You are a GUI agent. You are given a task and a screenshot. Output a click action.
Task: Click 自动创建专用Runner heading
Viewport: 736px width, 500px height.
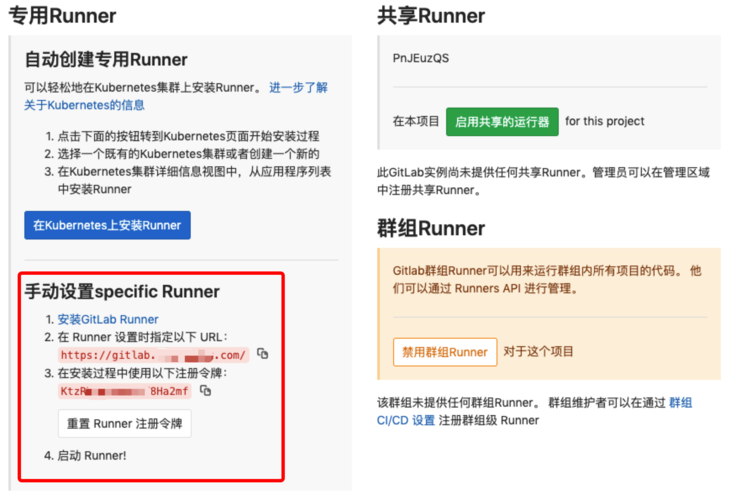coord(106,60)
